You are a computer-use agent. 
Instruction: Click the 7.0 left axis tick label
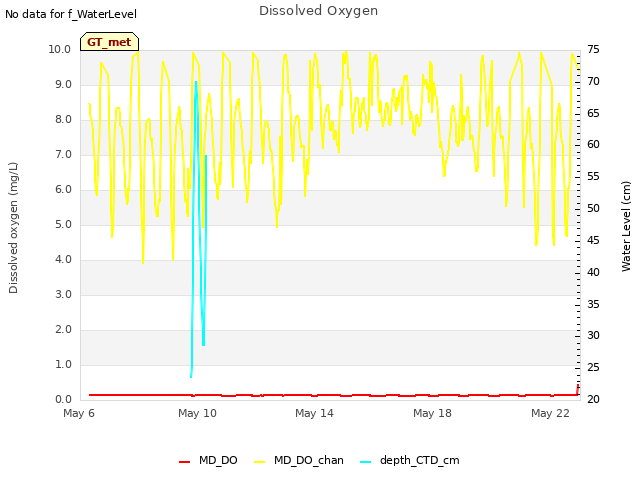click(x=63, y=155)
